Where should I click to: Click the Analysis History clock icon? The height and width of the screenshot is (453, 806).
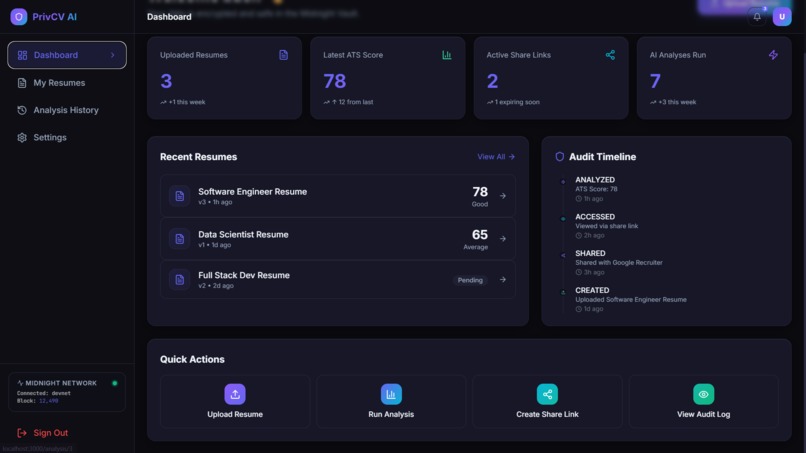point(22,110)
